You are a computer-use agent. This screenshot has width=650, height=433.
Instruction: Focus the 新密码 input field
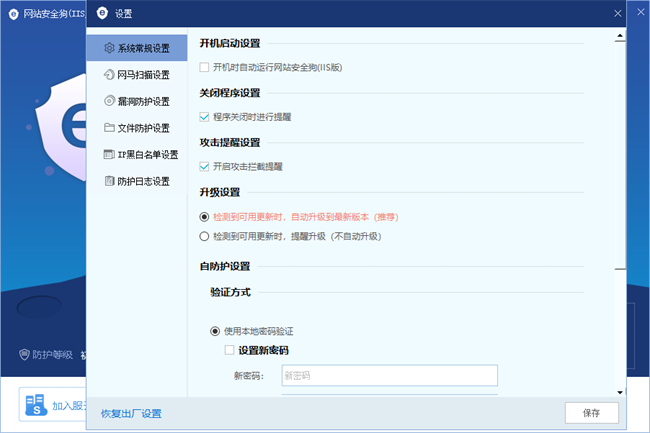(389, 375)
